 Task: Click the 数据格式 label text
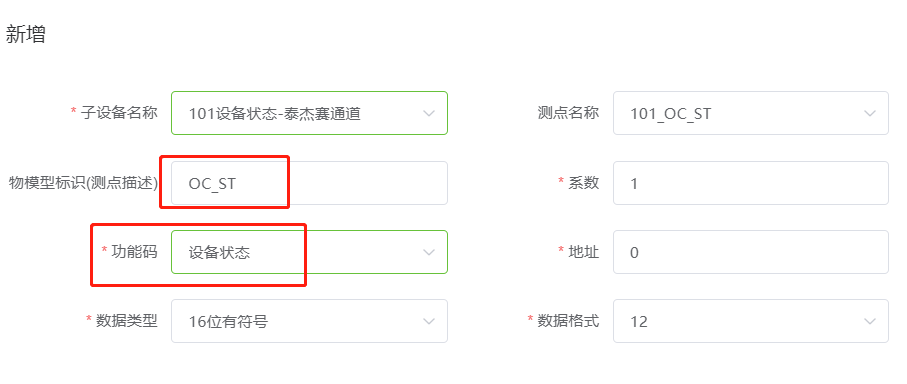pos(568,320)
